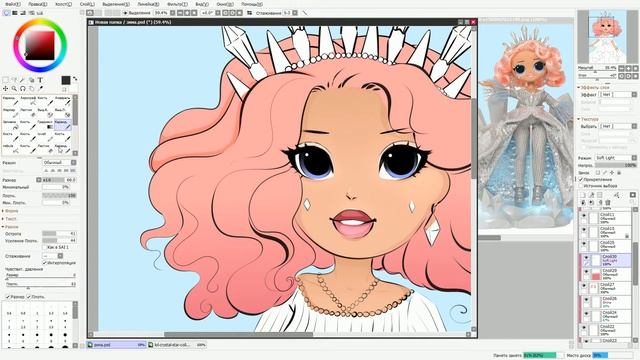Hide layer Слой30 with eye icon
The height and width of the screenshot is (360, 640).
pyautogui.click(x=586, y=258)
